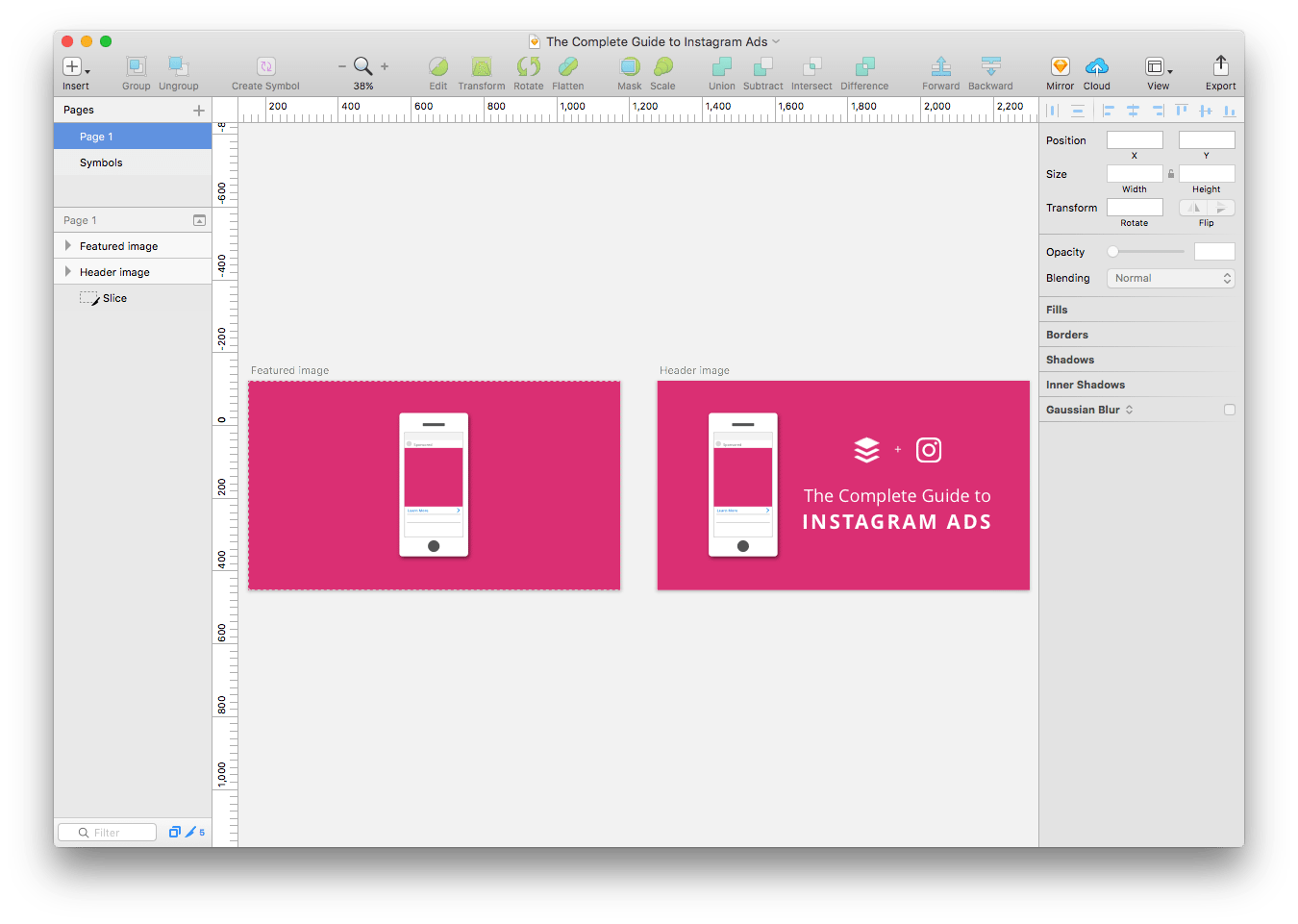
Task: Open the Insert tool menu
Action: pyautogui.click(x=76, y=66)
